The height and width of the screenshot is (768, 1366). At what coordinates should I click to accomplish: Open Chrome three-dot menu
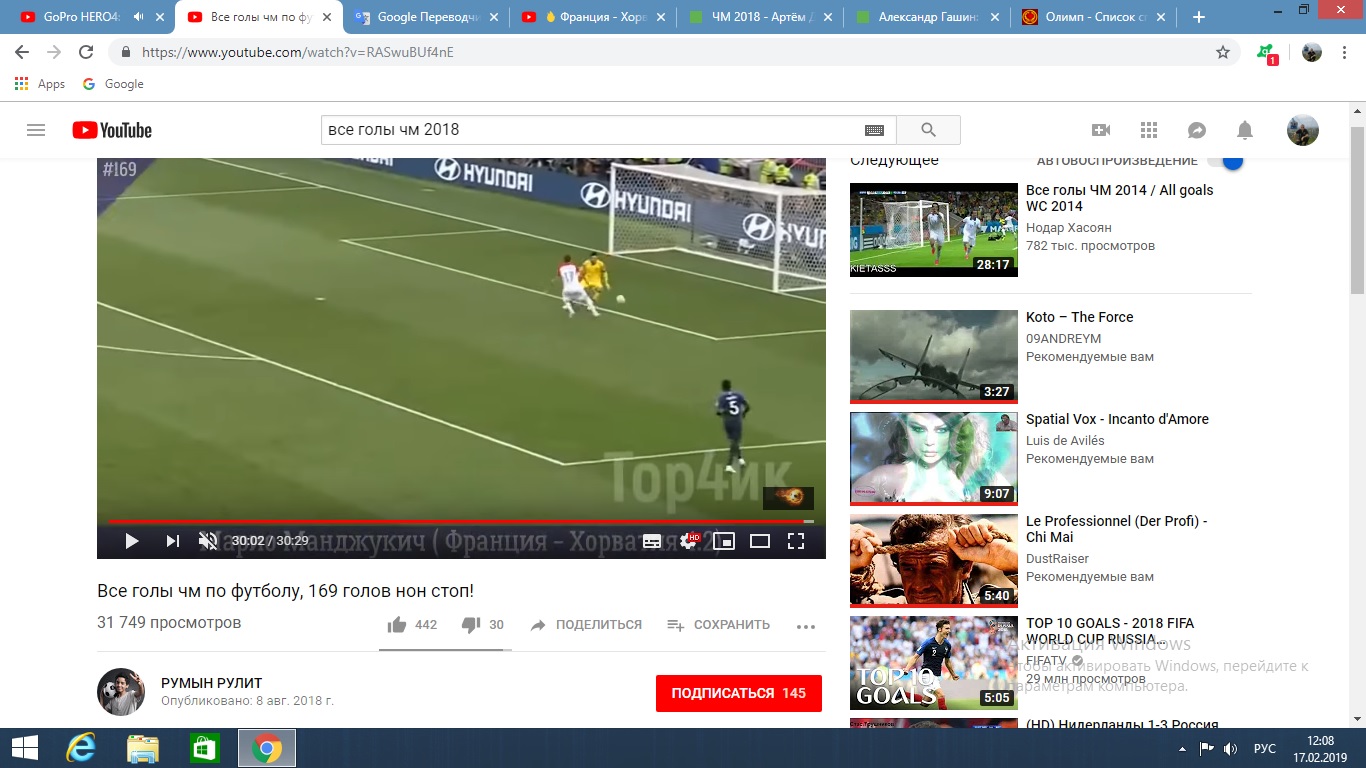[1346, 52]
